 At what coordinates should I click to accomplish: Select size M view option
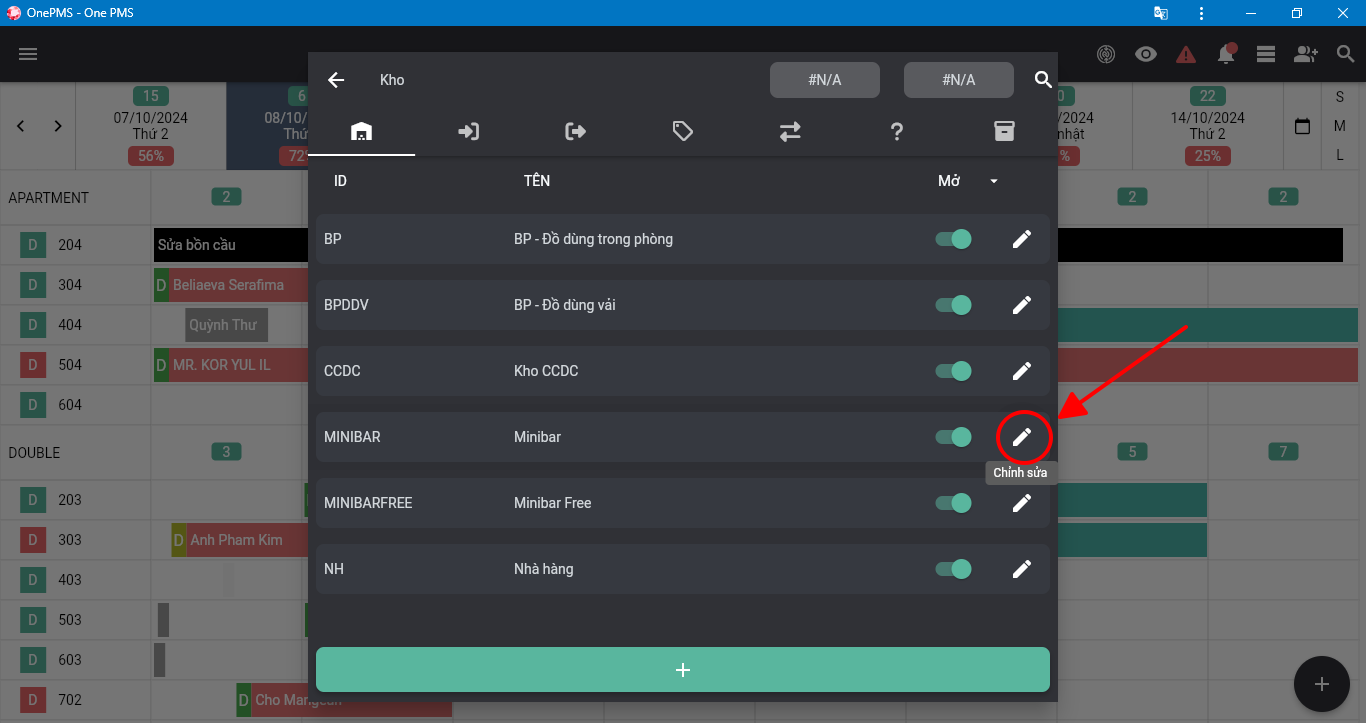pos(1340,126)
